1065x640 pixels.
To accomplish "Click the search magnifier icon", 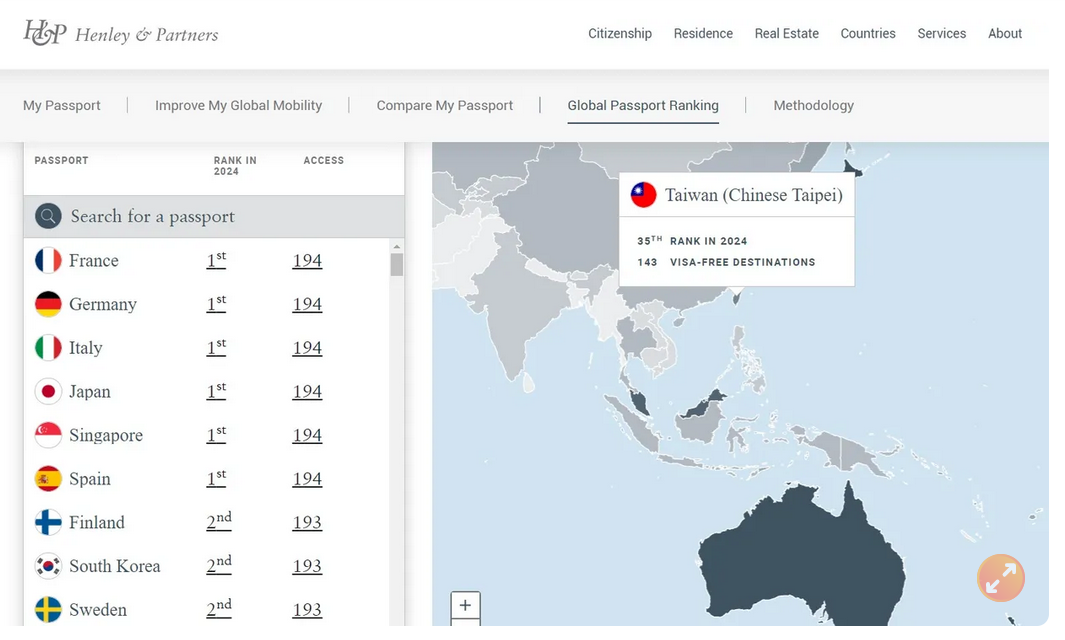I will pos(48,216).
